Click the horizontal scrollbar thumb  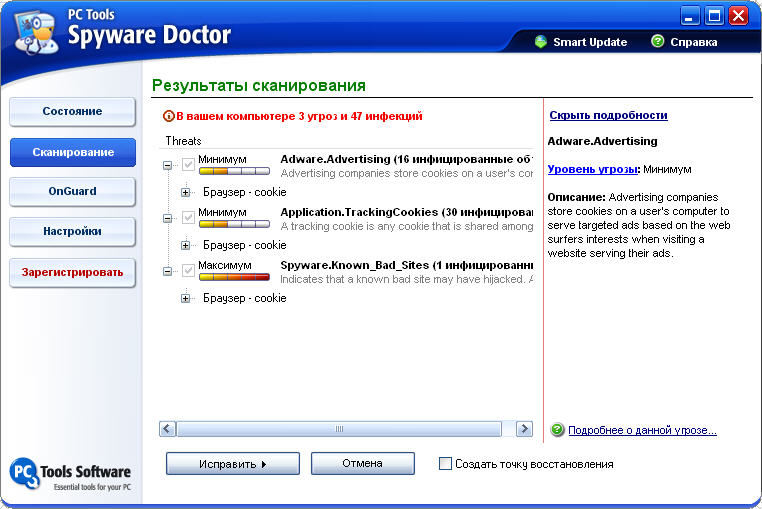(x=339, y=429)
